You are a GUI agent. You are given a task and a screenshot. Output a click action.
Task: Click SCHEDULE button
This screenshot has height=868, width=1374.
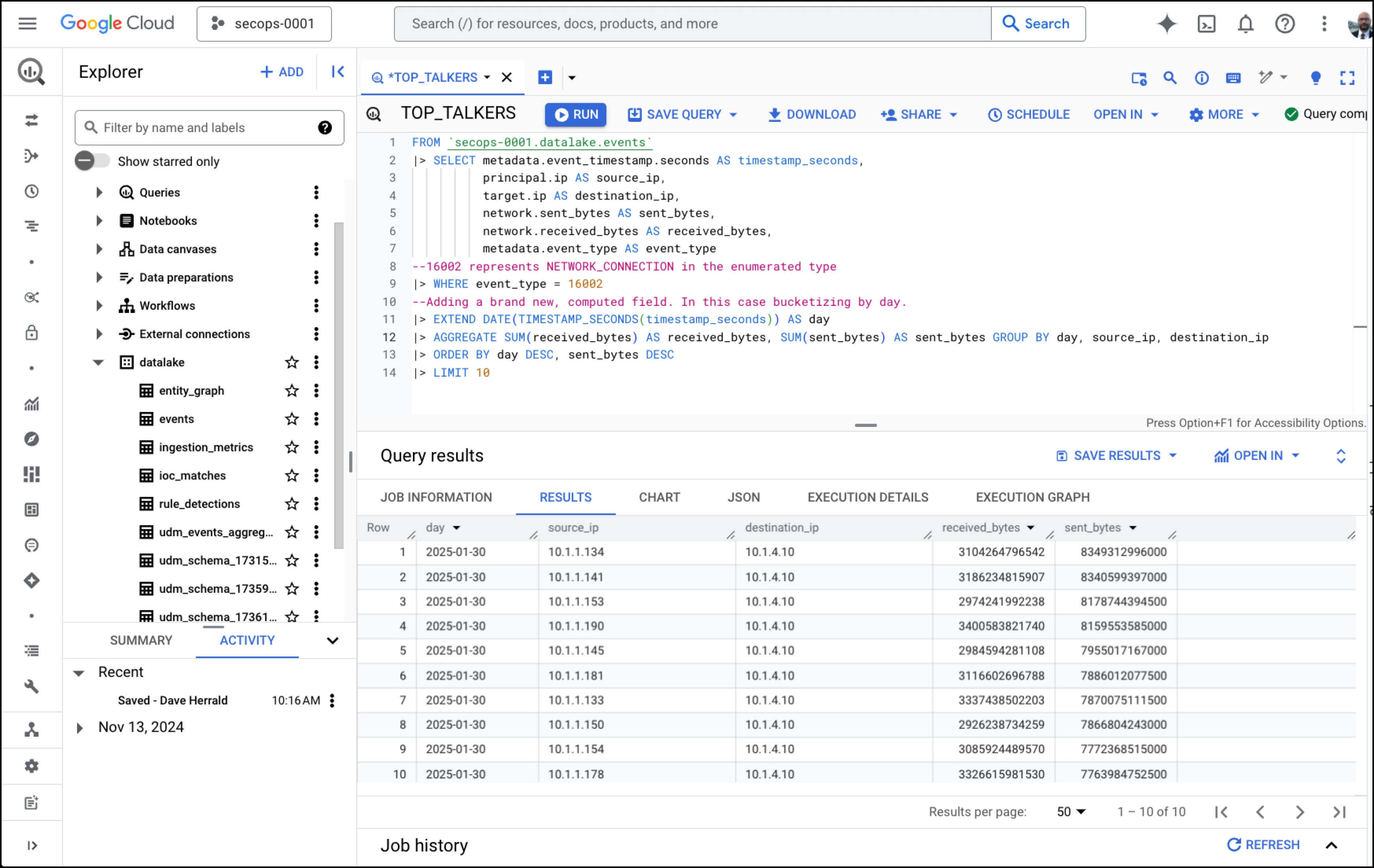[1029, 115]
